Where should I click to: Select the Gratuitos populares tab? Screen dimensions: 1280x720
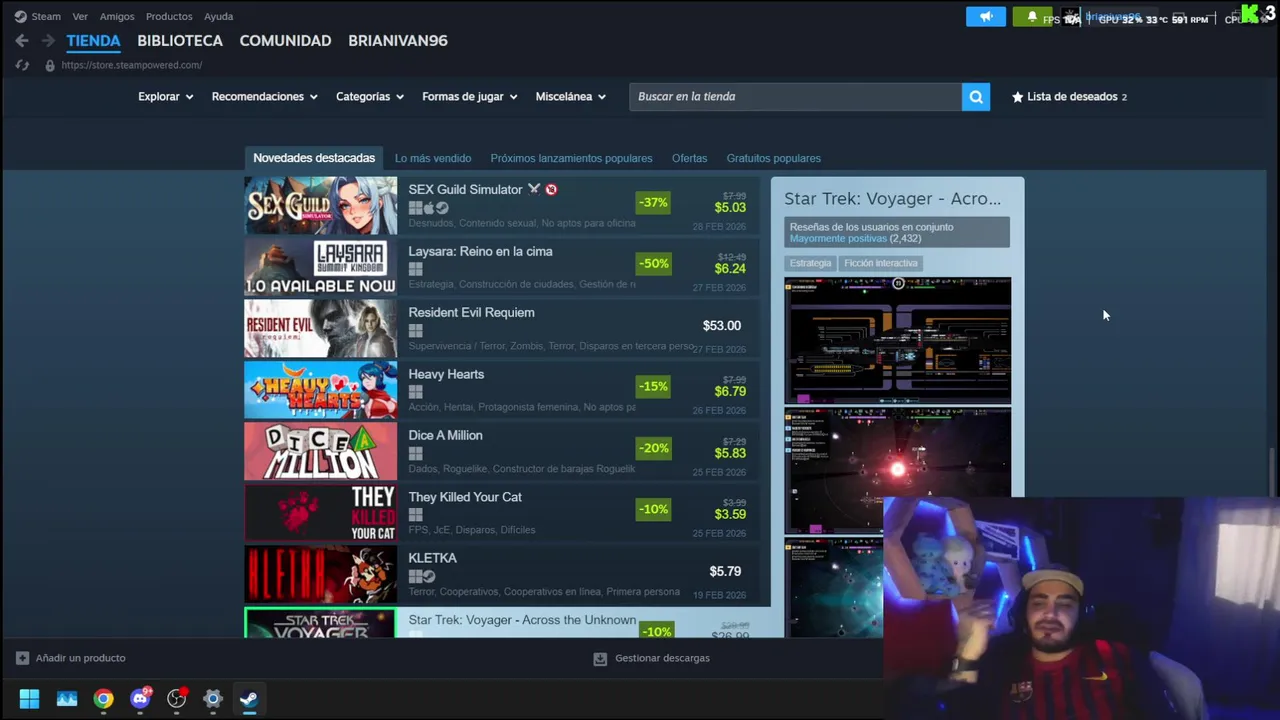tap(774, 158)
